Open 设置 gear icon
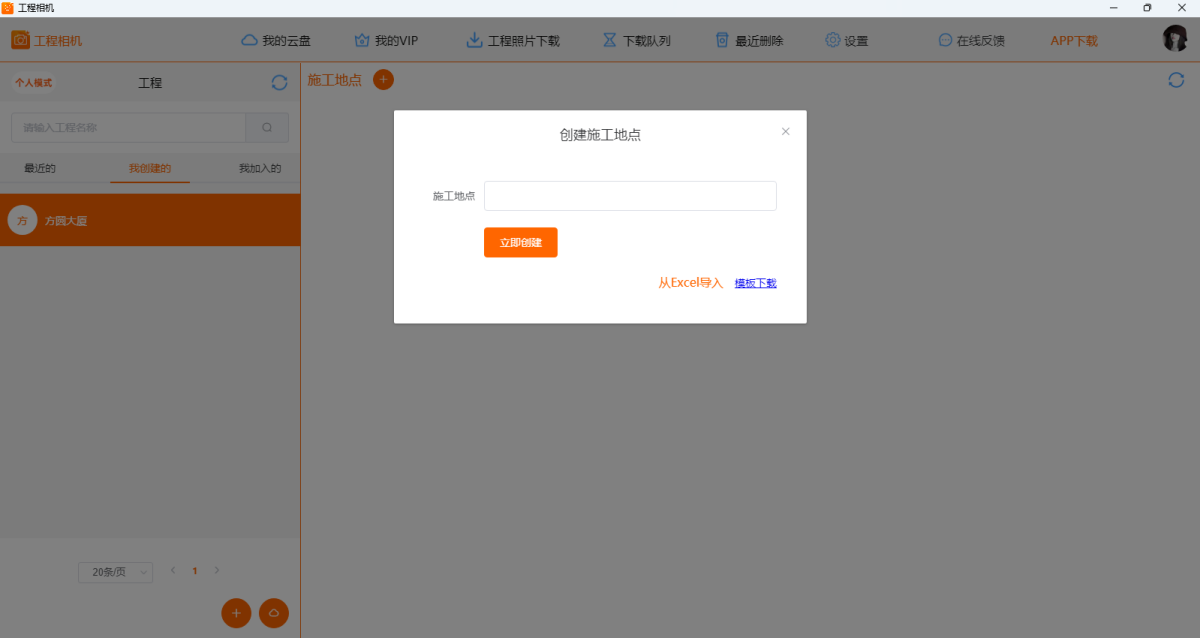The width and height of the screenshot is (1200, 638). tap(833, 41)
